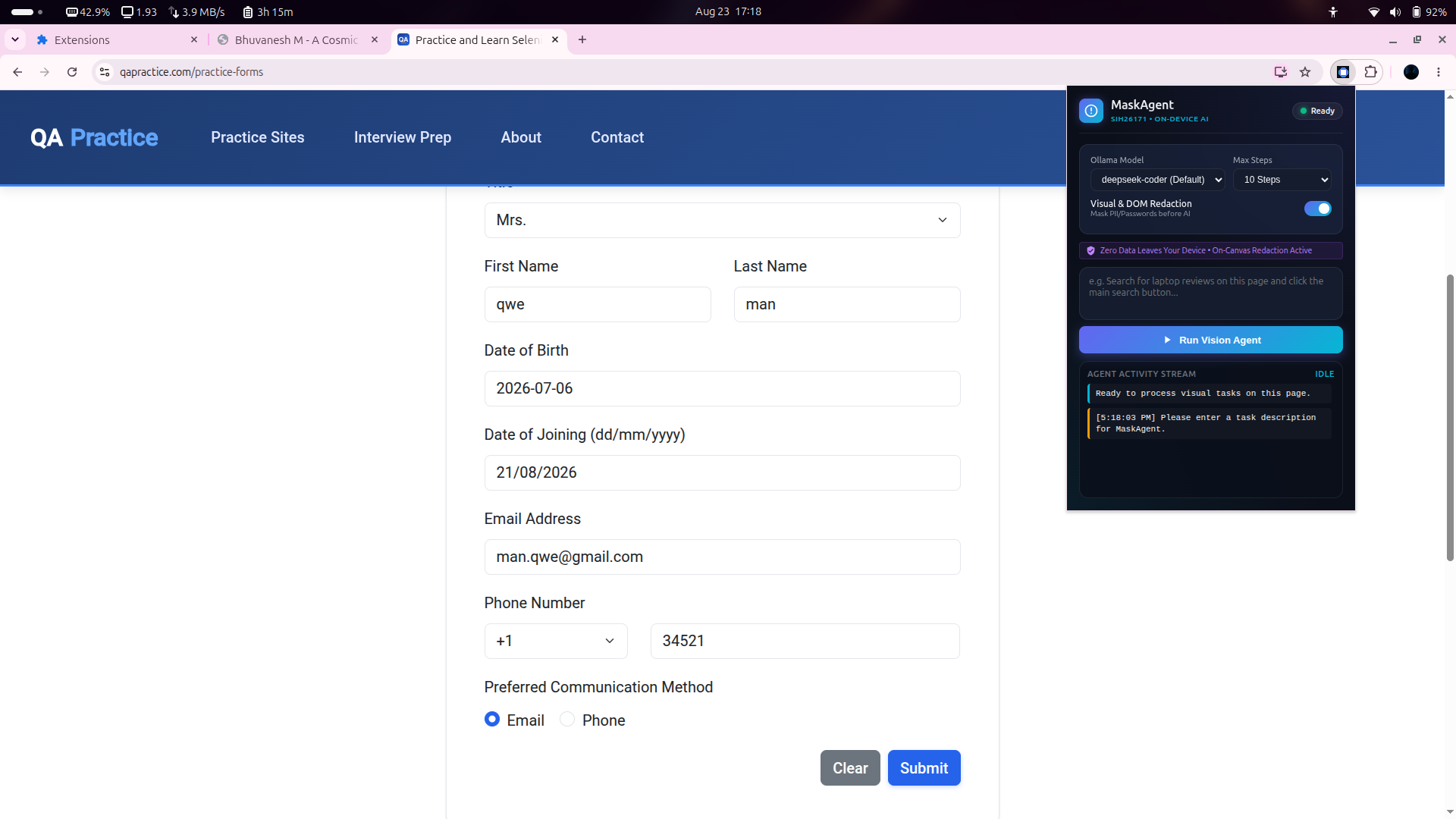This screenshot has height=819, width=1456.
Task: Select the Email radio button
Action: (x=492, y=719)
